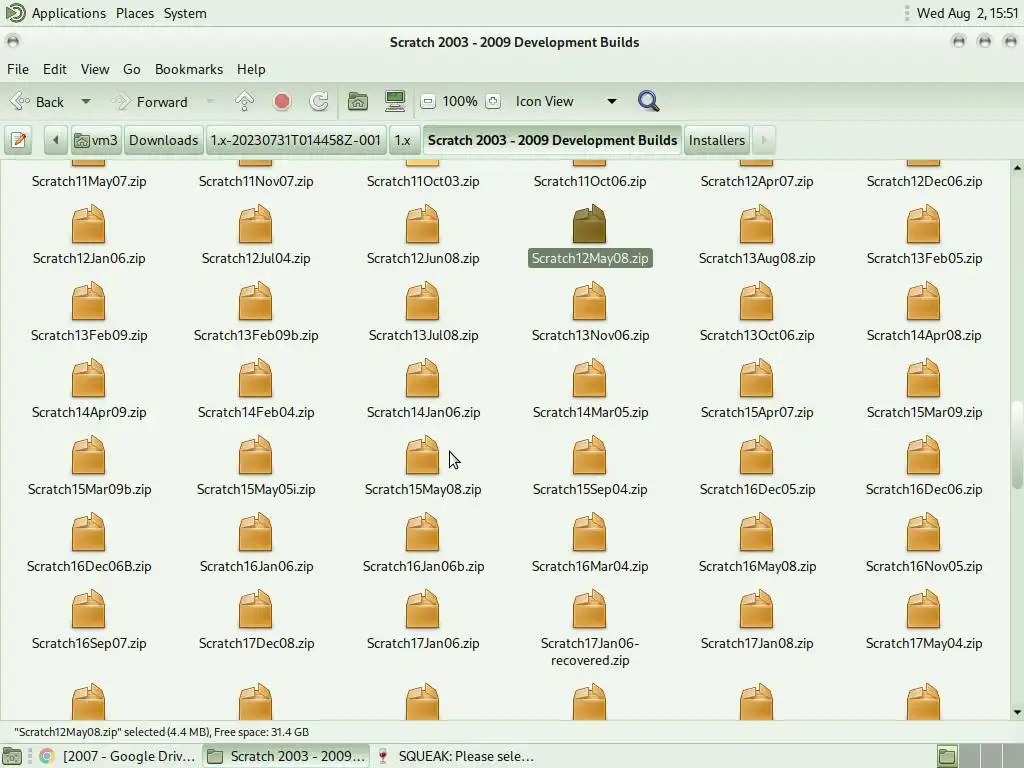Open the Help menu
The image size is (1024, 768).
pos(251,69)
